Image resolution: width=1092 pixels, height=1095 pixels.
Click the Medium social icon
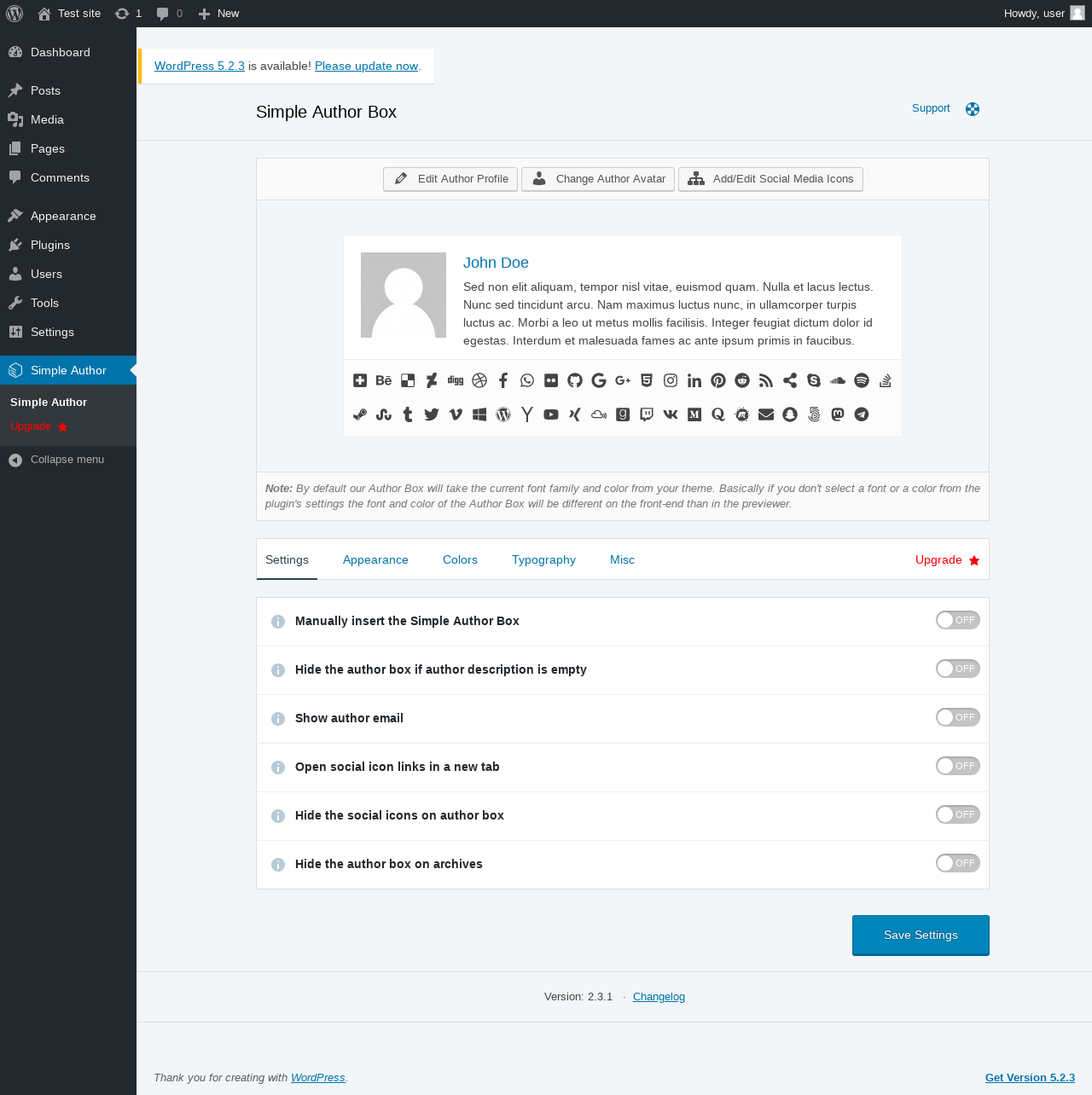[x=694, y=414]
